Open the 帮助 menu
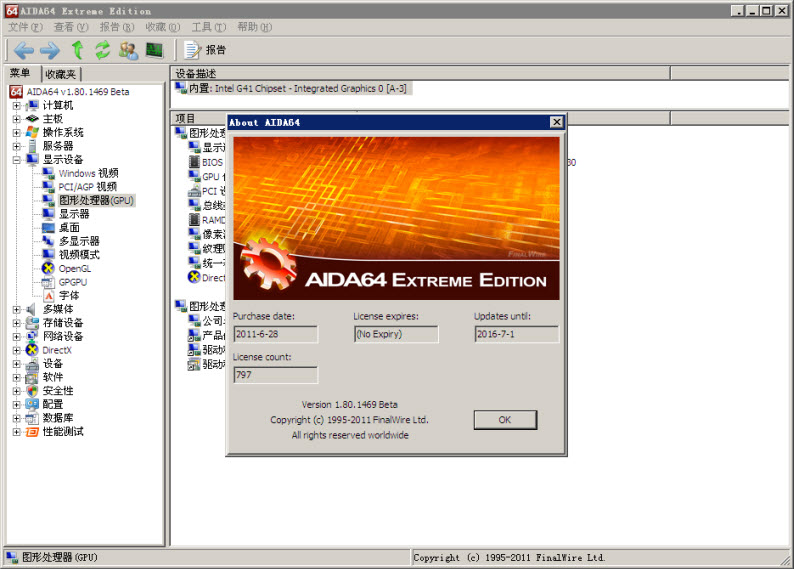The height and width of the screenshot is (569, 794). click(254, 27)
